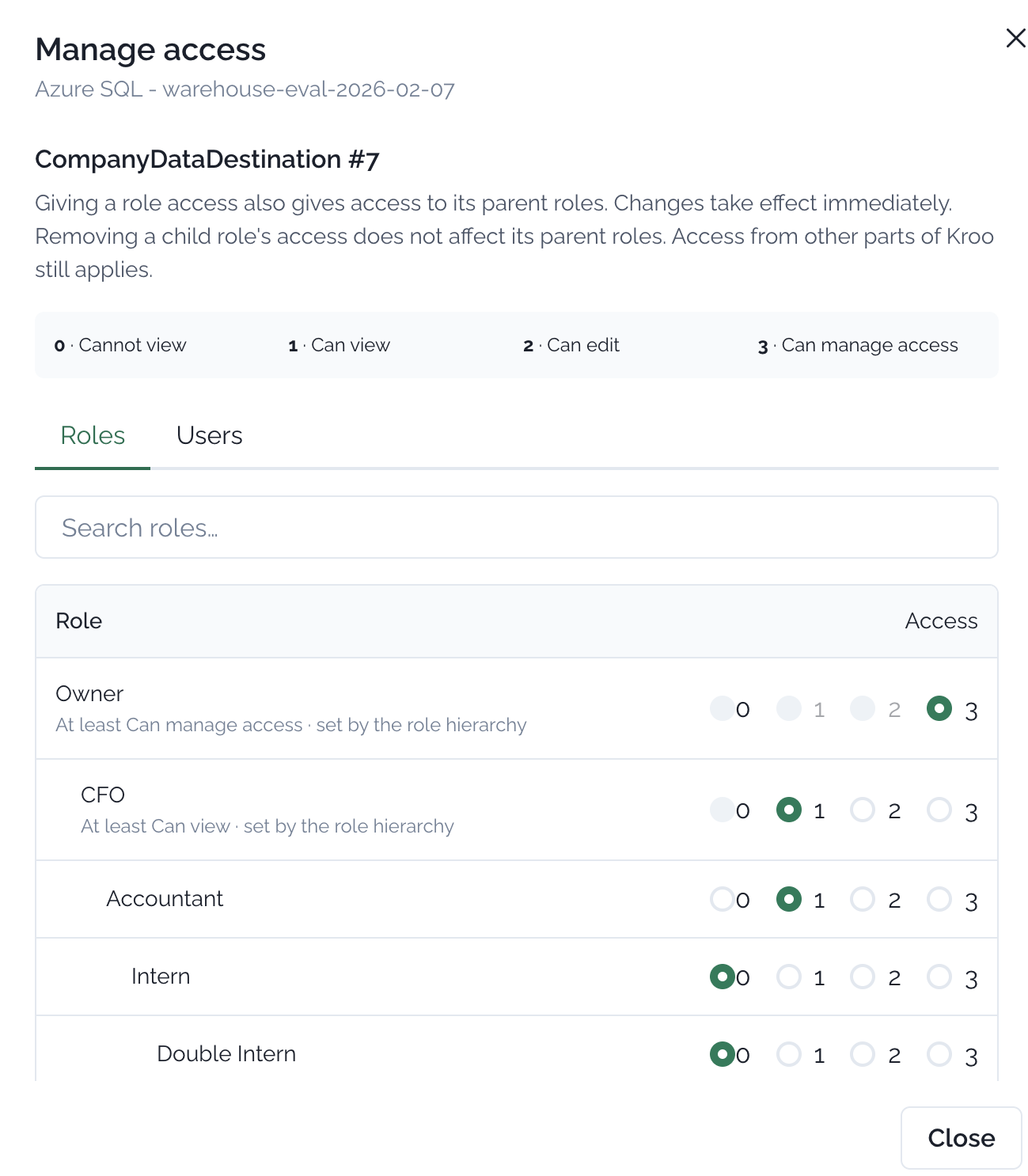This screenshot has height=1176, width=1028.
Task: Select the Roles tab
Action: point(93,435)
